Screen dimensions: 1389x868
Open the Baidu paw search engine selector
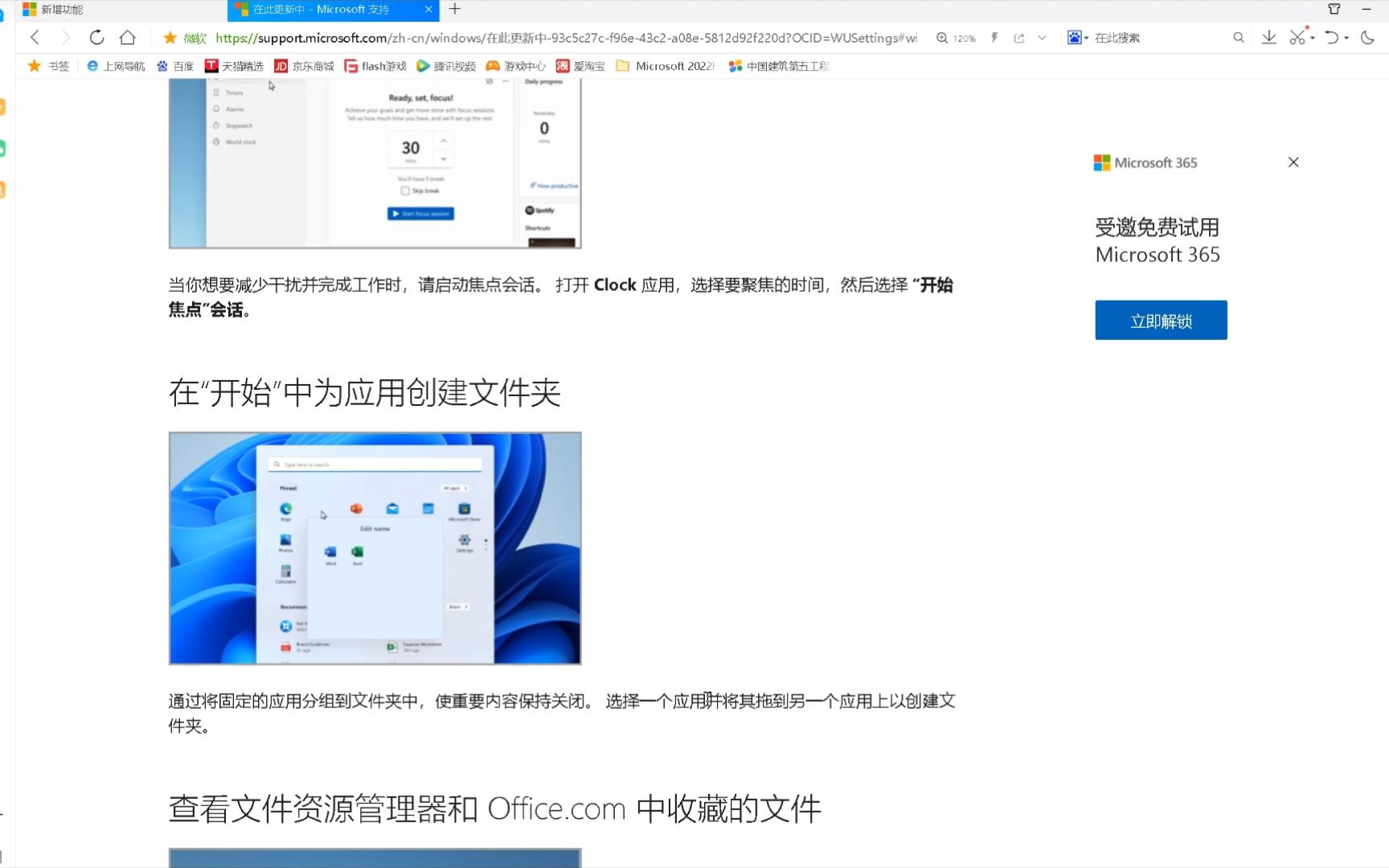pos(1077,38)
